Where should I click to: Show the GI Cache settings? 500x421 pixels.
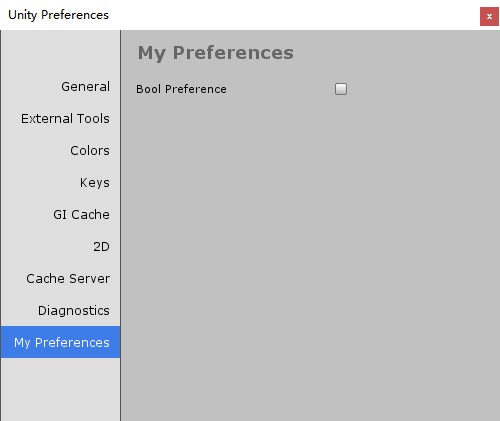pyautogui.click(x=60, y=215)
